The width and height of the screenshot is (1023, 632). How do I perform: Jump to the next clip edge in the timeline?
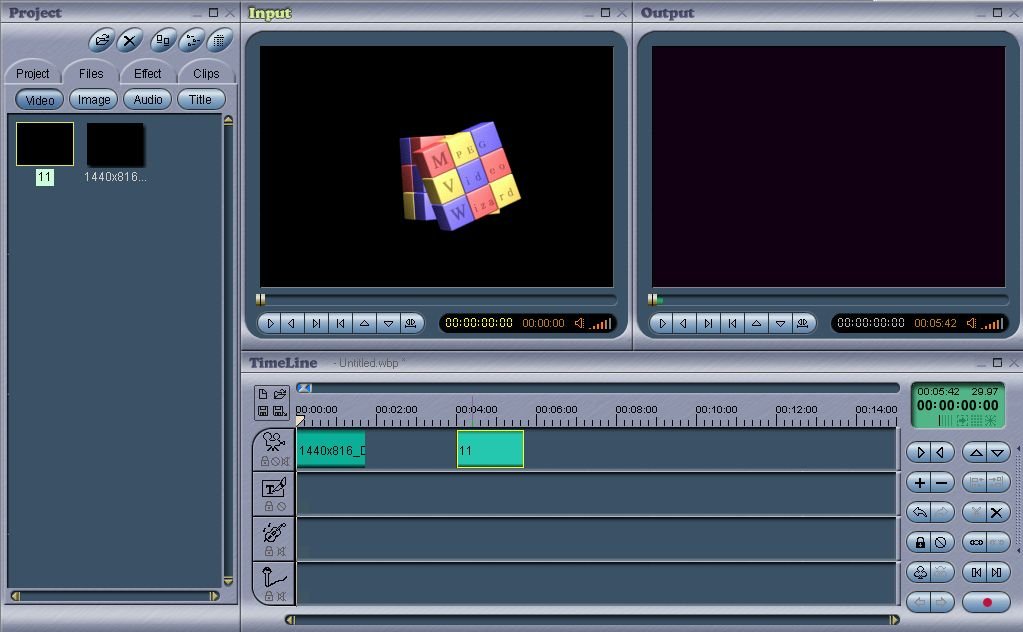(x=997, y=573)
